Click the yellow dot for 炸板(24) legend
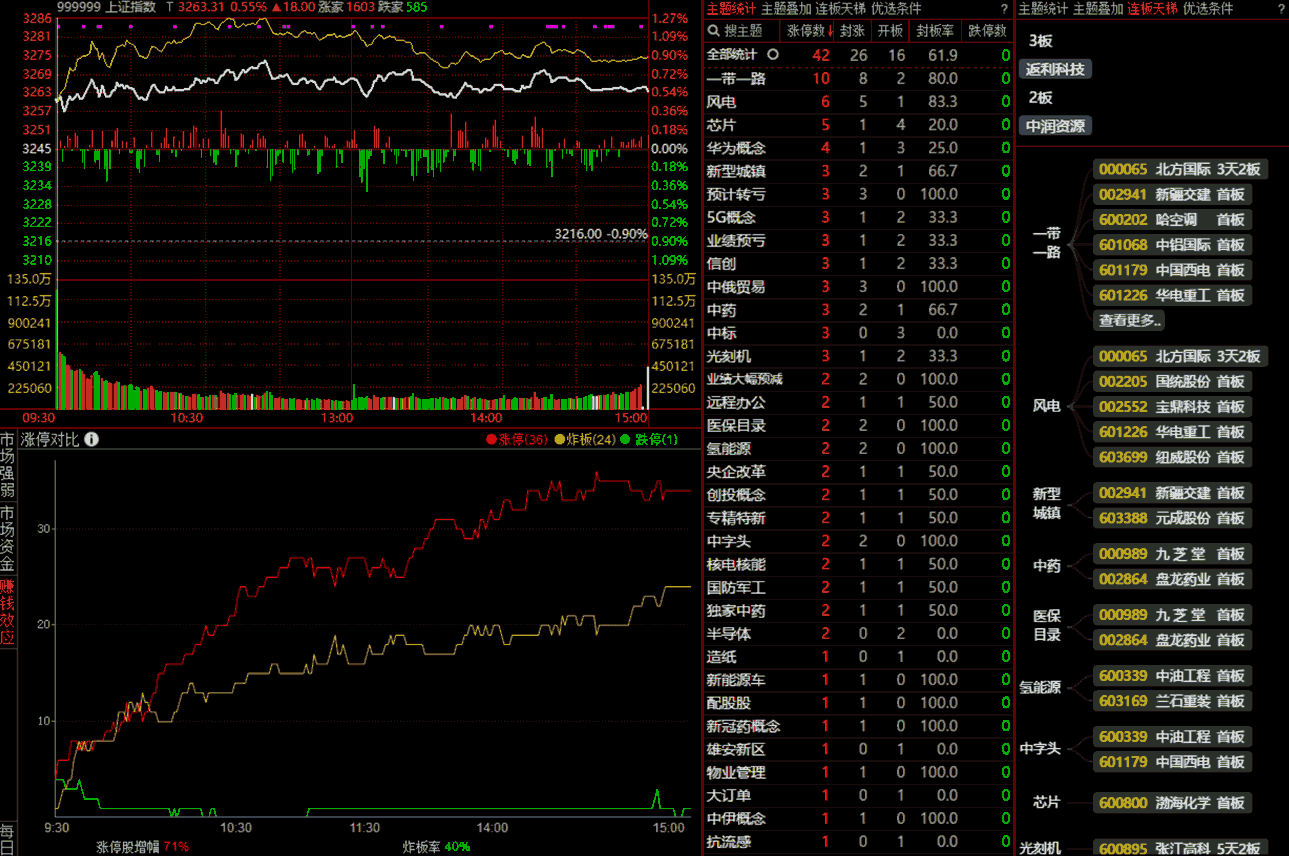Image resolution: width=1289 pixels, height=856 pixels. [x=559, y=439]
